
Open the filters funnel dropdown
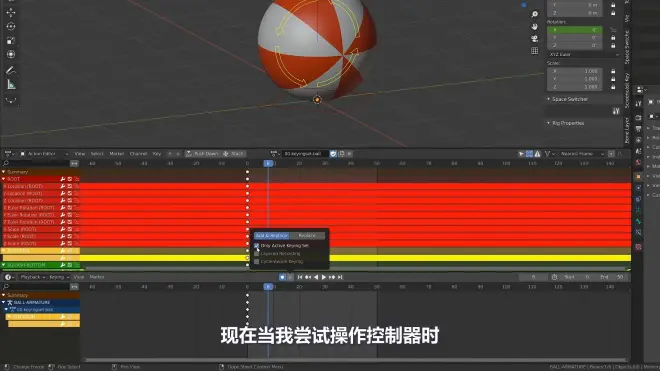[x=550, y=154]
